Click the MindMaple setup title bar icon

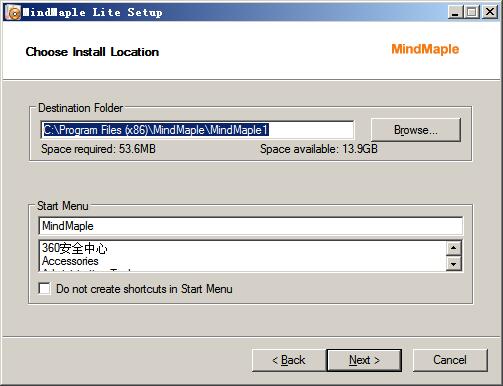tap(13, 13)
